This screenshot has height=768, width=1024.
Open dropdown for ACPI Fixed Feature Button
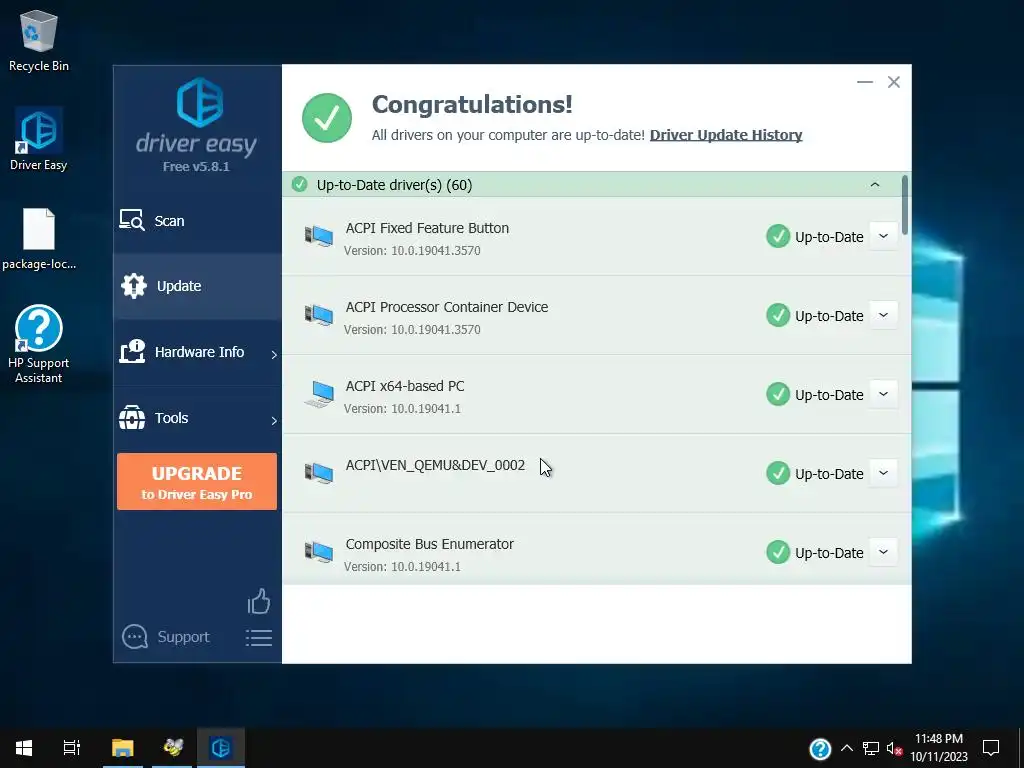[883, 236]
